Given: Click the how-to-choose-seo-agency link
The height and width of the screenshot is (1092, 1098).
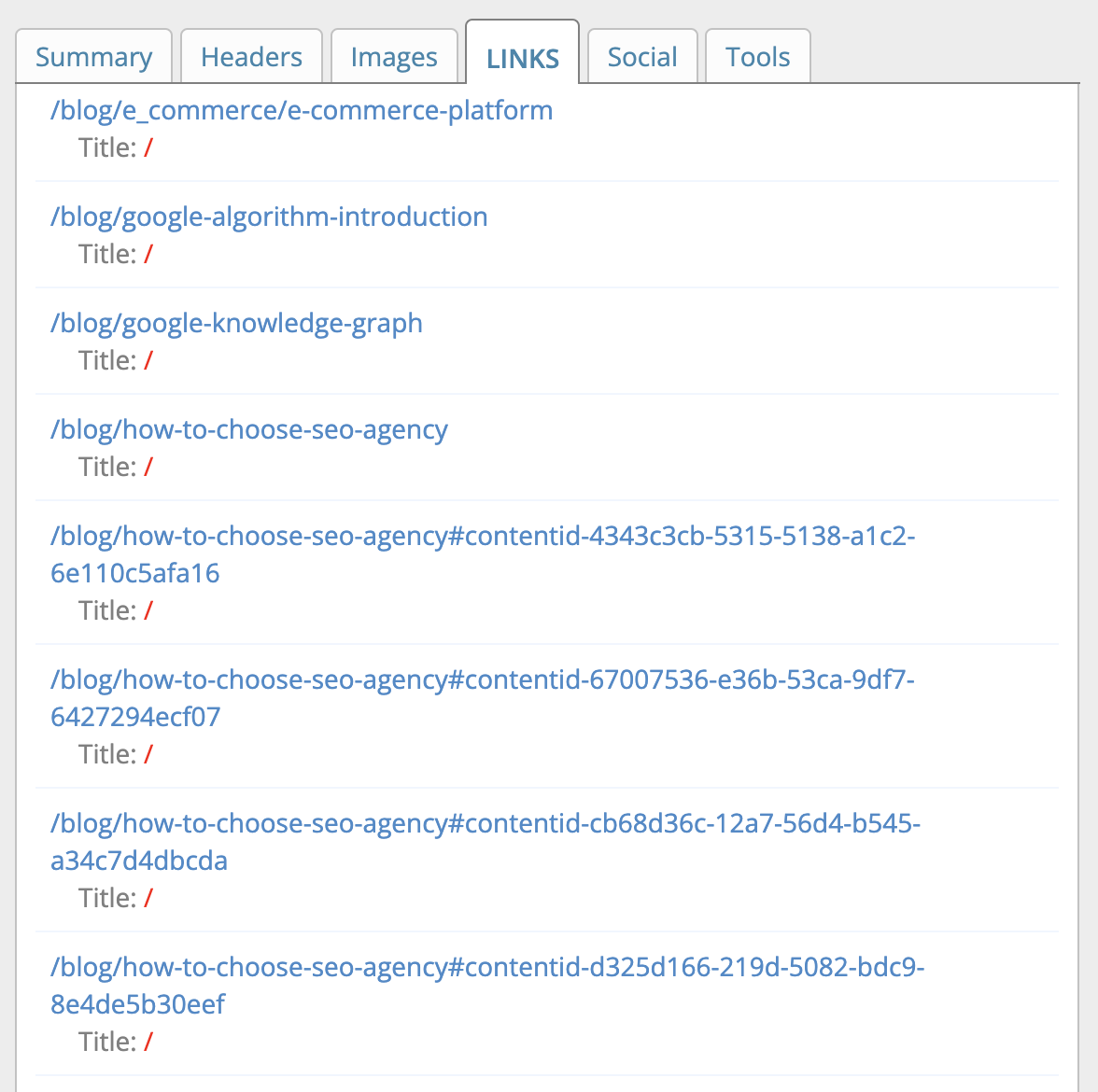Looking at the screenshot, I should 248,429.
